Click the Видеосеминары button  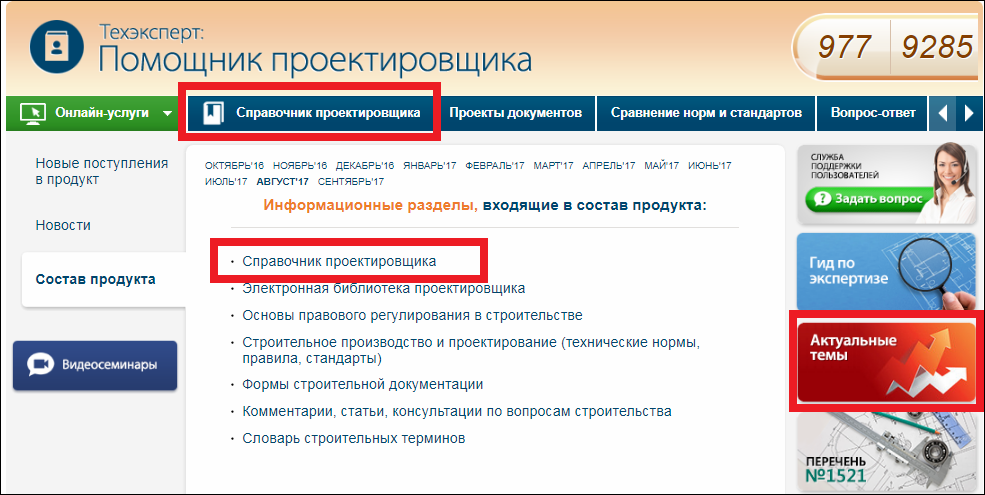[95, 365]
